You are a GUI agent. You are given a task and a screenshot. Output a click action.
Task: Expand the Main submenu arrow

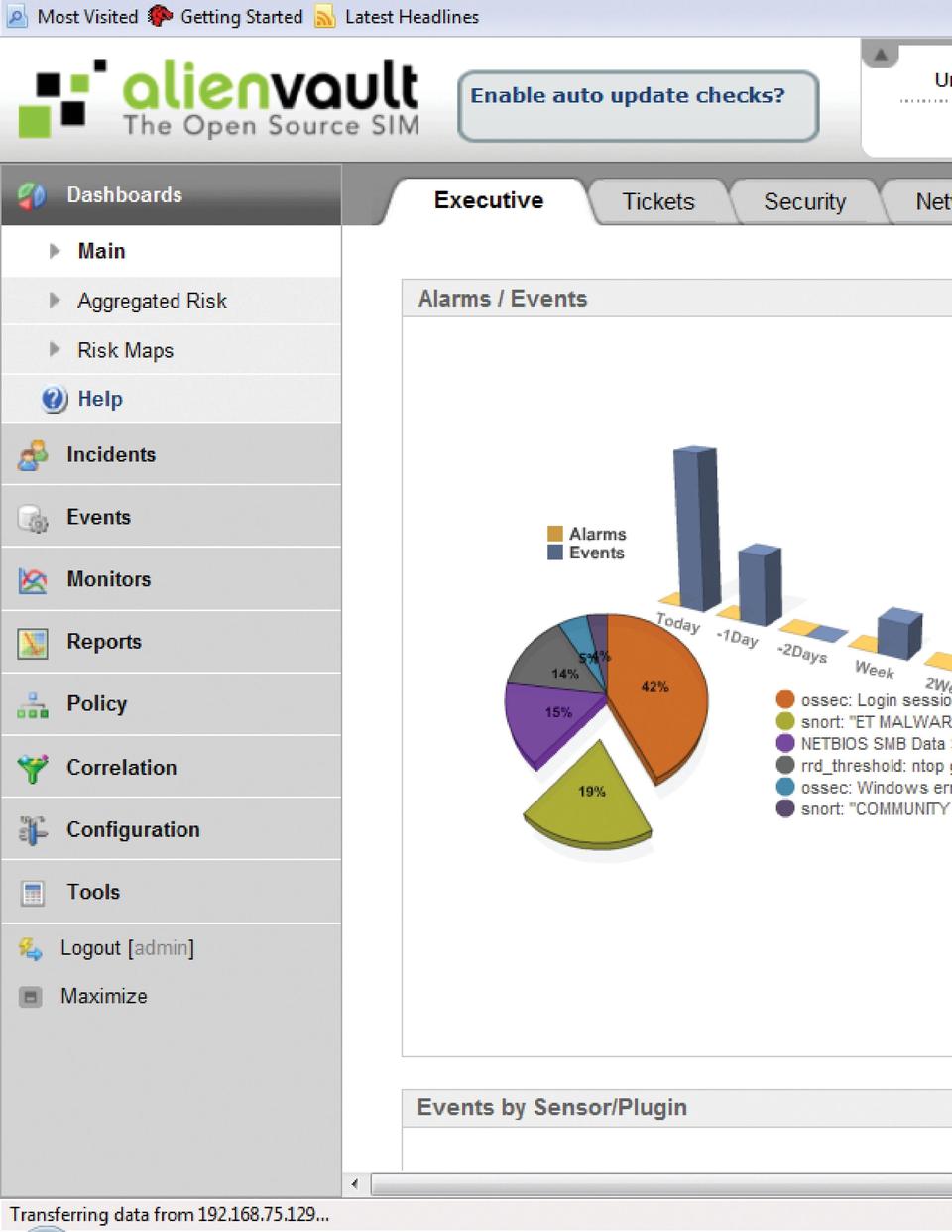[55, 251]
